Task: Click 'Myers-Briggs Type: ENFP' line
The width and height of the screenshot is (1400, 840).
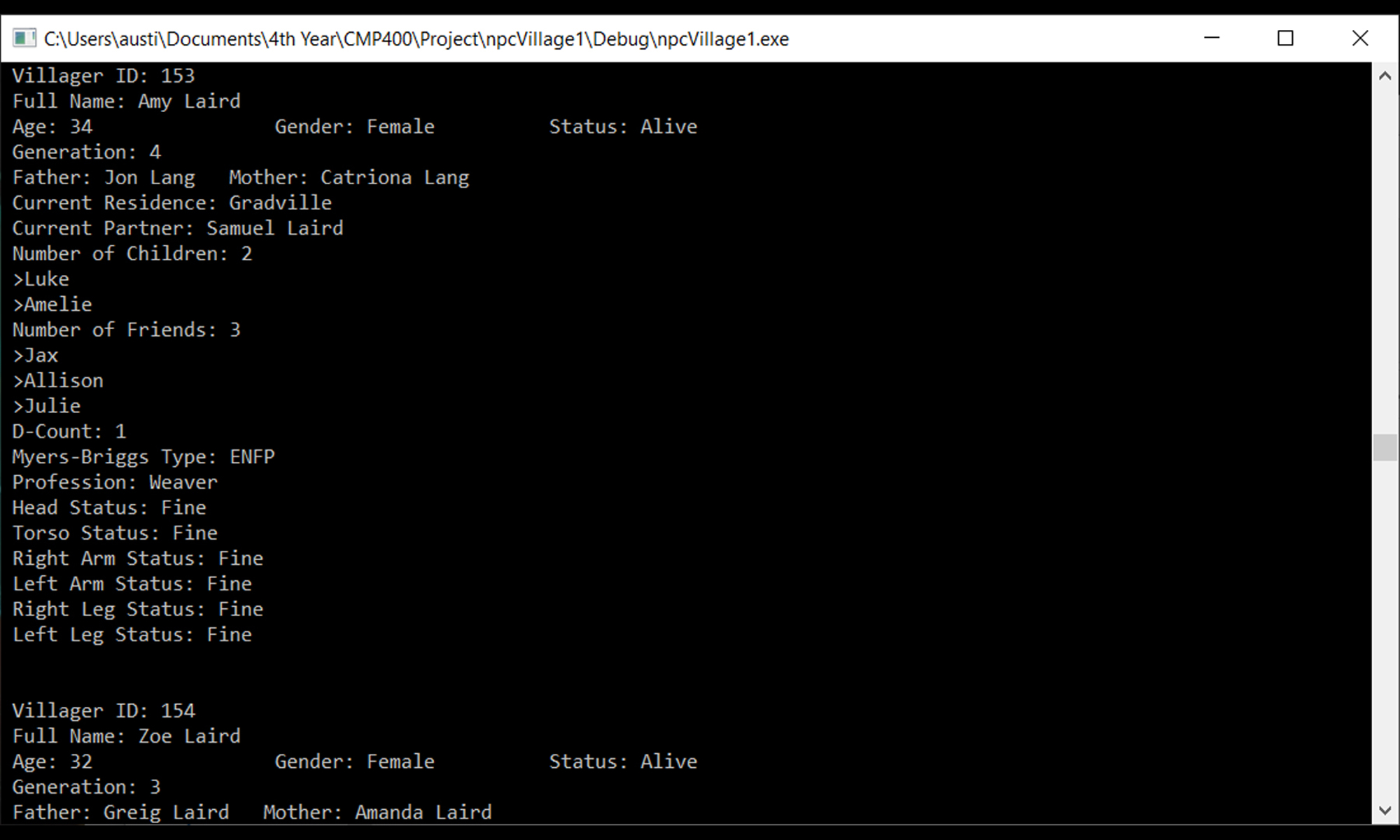Action: coord(143,457)
